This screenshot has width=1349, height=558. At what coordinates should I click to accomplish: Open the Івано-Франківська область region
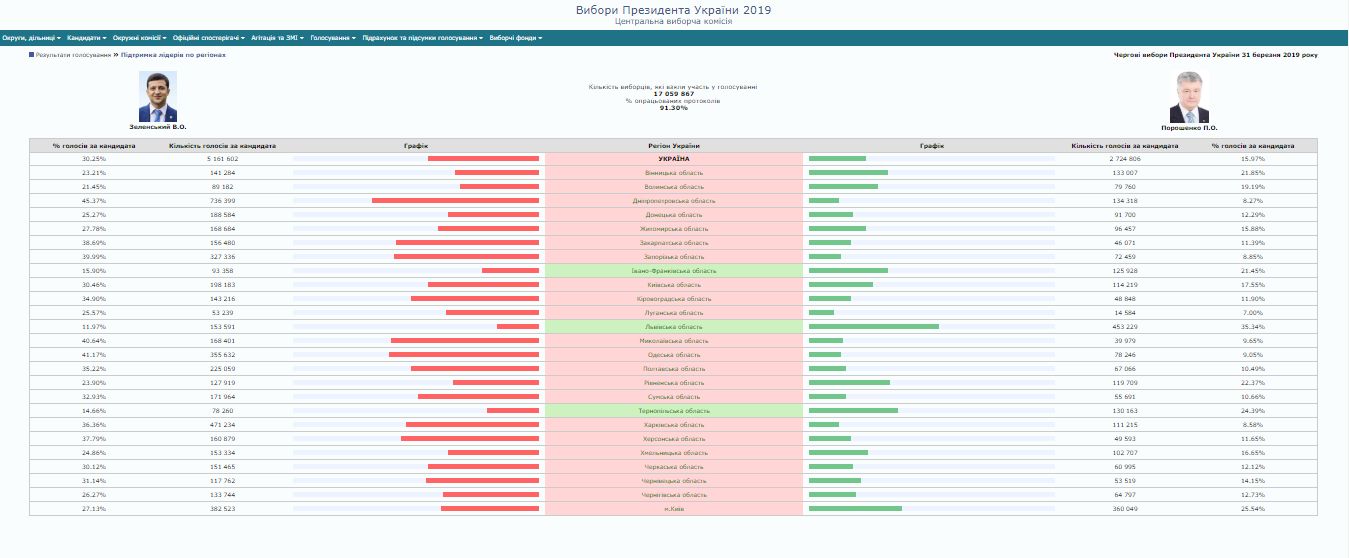[674, 271]
